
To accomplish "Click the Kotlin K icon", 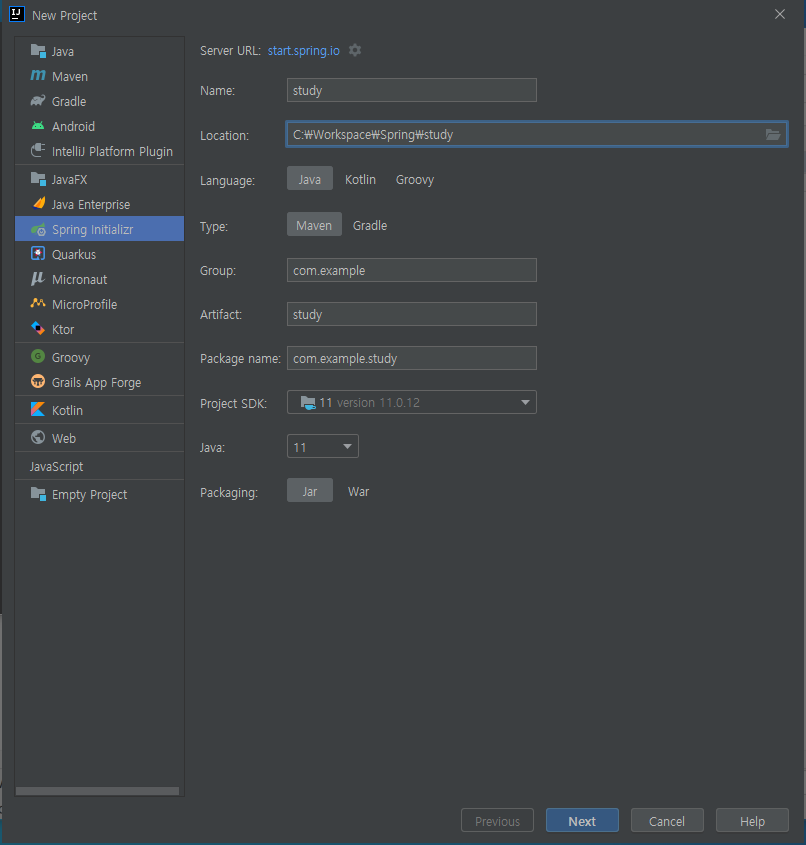I will (x=38, y=410).
